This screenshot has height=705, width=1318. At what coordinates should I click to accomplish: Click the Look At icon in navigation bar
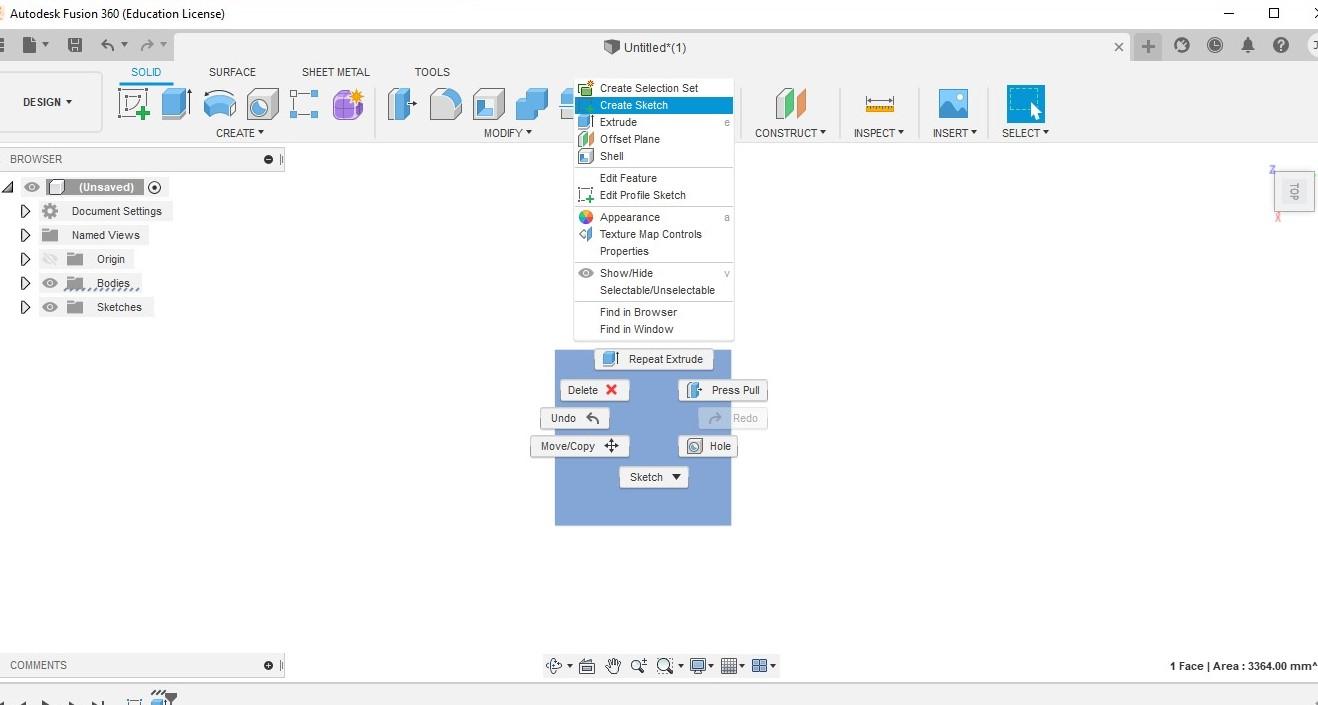[587, 666]
